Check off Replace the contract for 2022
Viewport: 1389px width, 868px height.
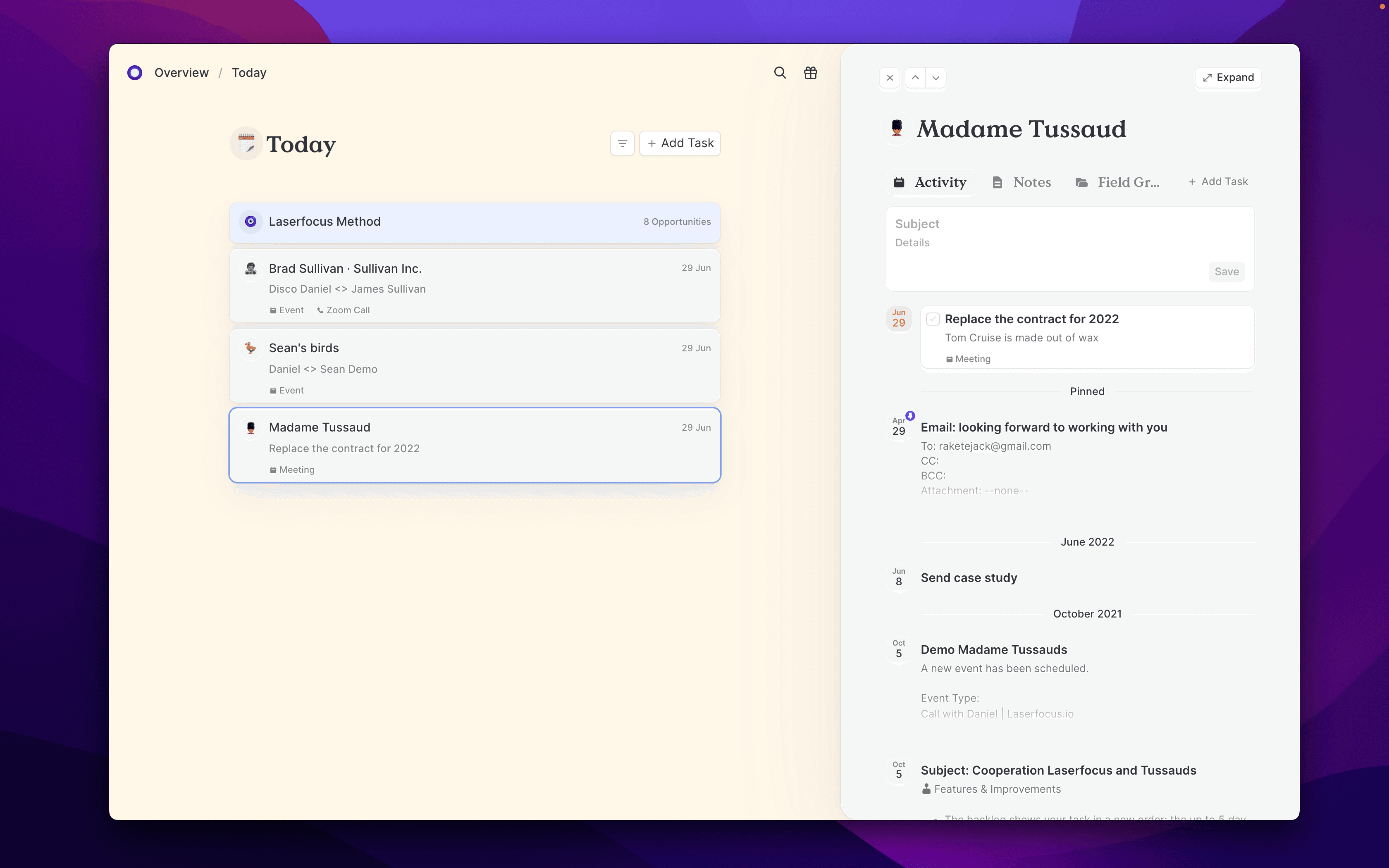(x=933, y=319)
